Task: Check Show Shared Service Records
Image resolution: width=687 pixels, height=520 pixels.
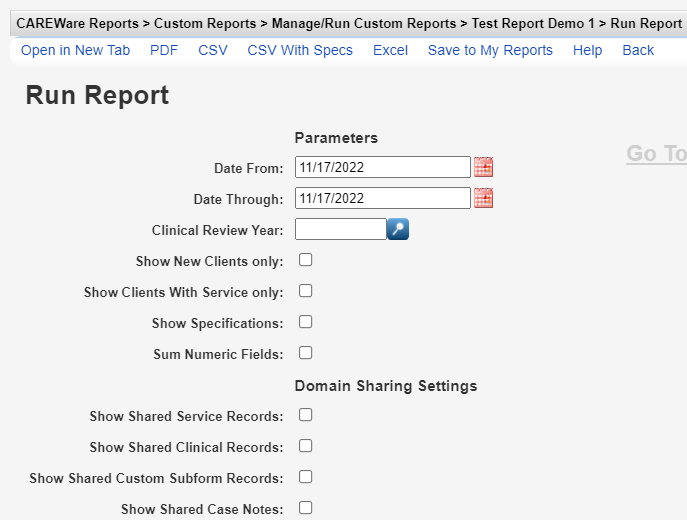Action: tap(306, 415)
